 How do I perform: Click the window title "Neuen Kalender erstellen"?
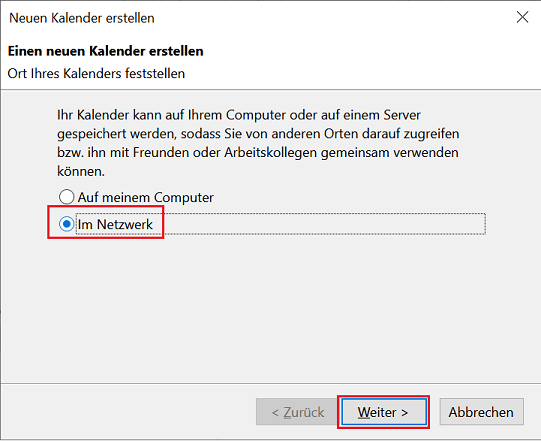82,18
